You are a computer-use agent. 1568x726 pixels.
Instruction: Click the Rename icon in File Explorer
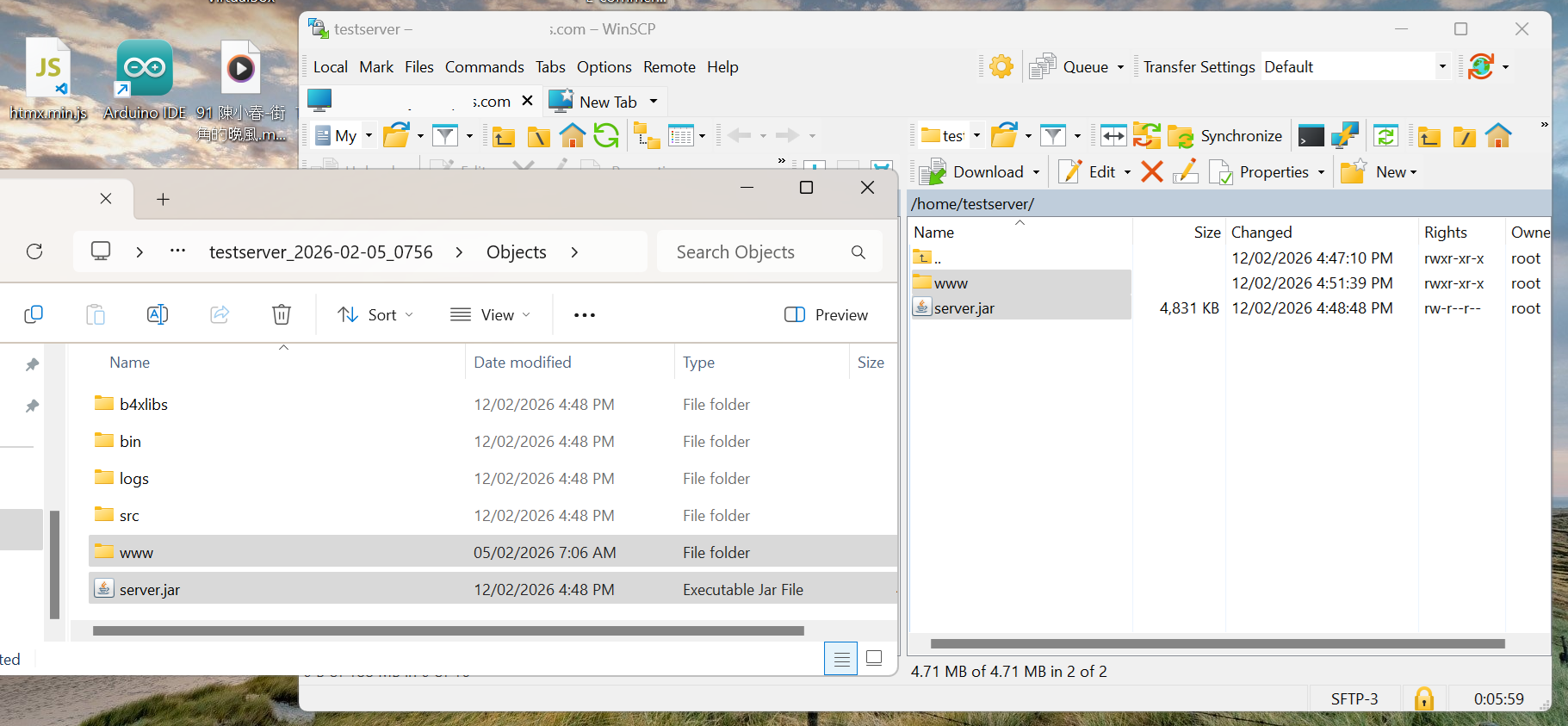click(158, 314)
